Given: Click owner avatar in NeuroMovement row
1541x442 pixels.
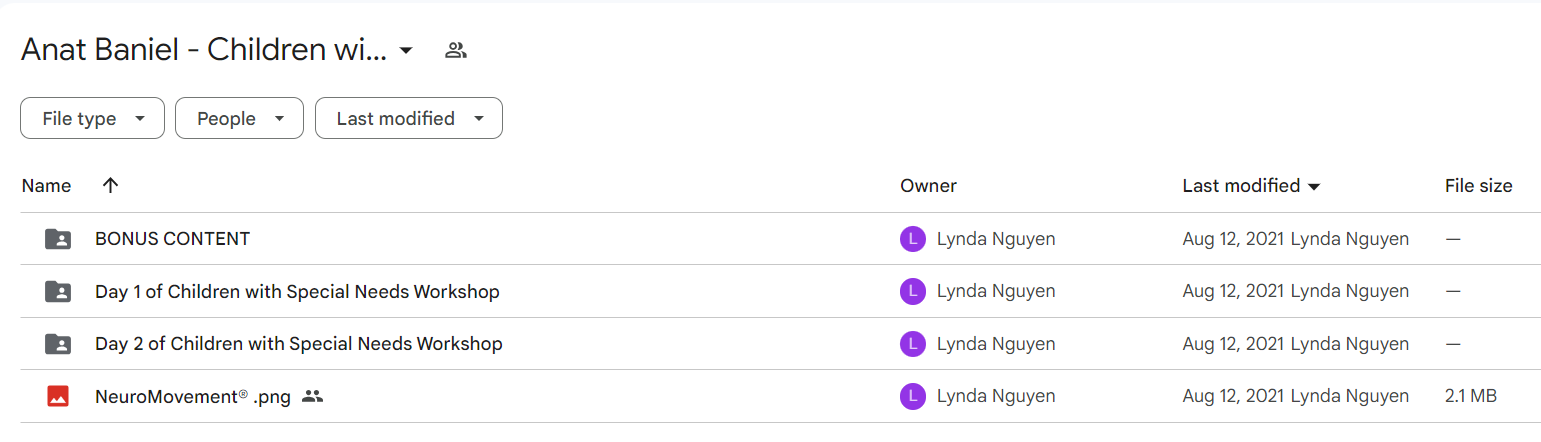Looking at the screenshot, I should [912, 396].
